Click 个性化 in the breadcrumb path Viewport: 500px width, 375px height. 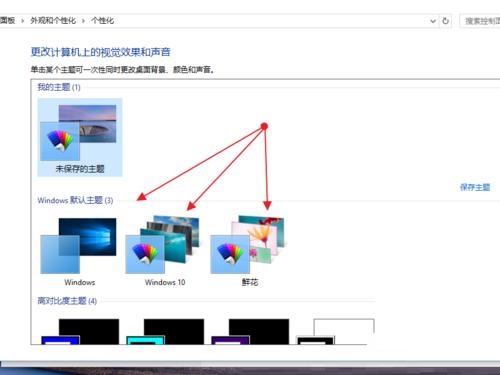click(103, 21)
